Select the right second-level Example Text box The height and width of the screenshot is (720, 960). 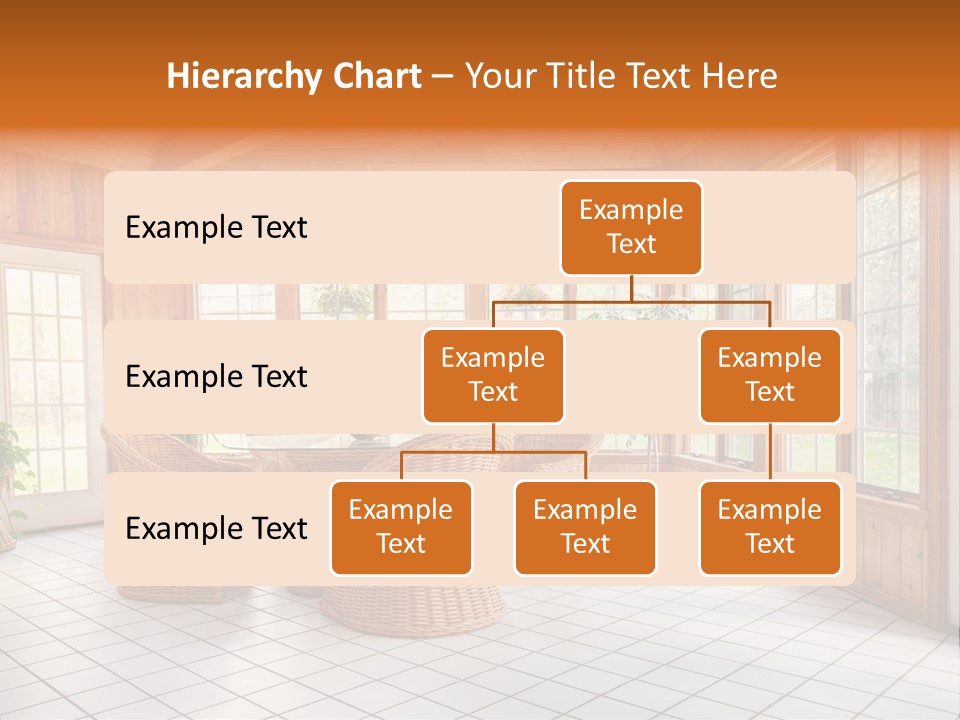coord(770,375)
